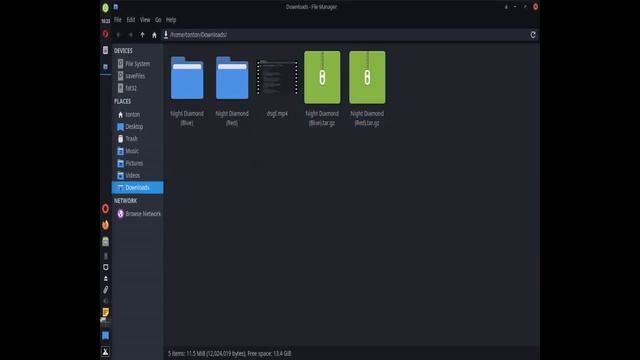Click the Night Diamond (Red) folder name label
This screenshot has height=360, width=640.
232,118
